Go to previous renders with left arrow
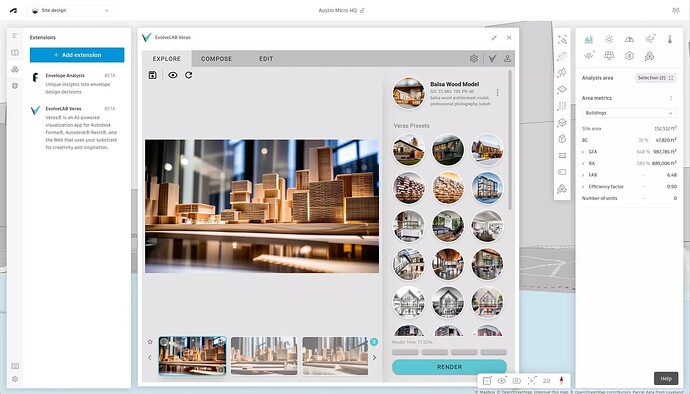 (x=150, y=357)
